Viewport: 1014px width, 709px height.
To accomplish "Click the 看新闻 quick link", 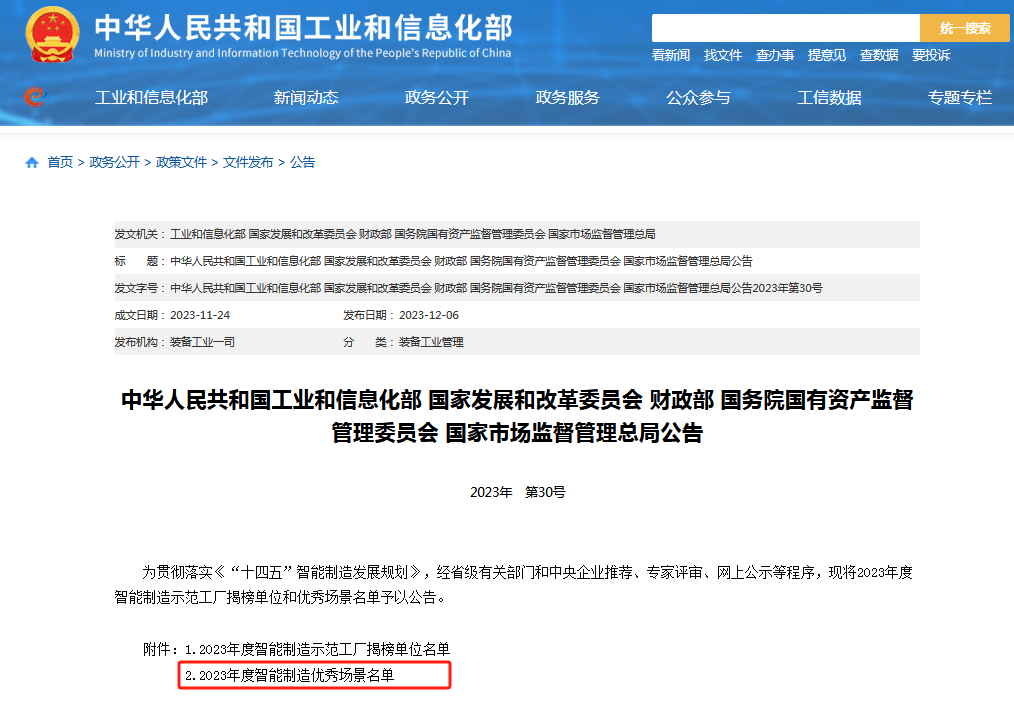I will [671, 55].
